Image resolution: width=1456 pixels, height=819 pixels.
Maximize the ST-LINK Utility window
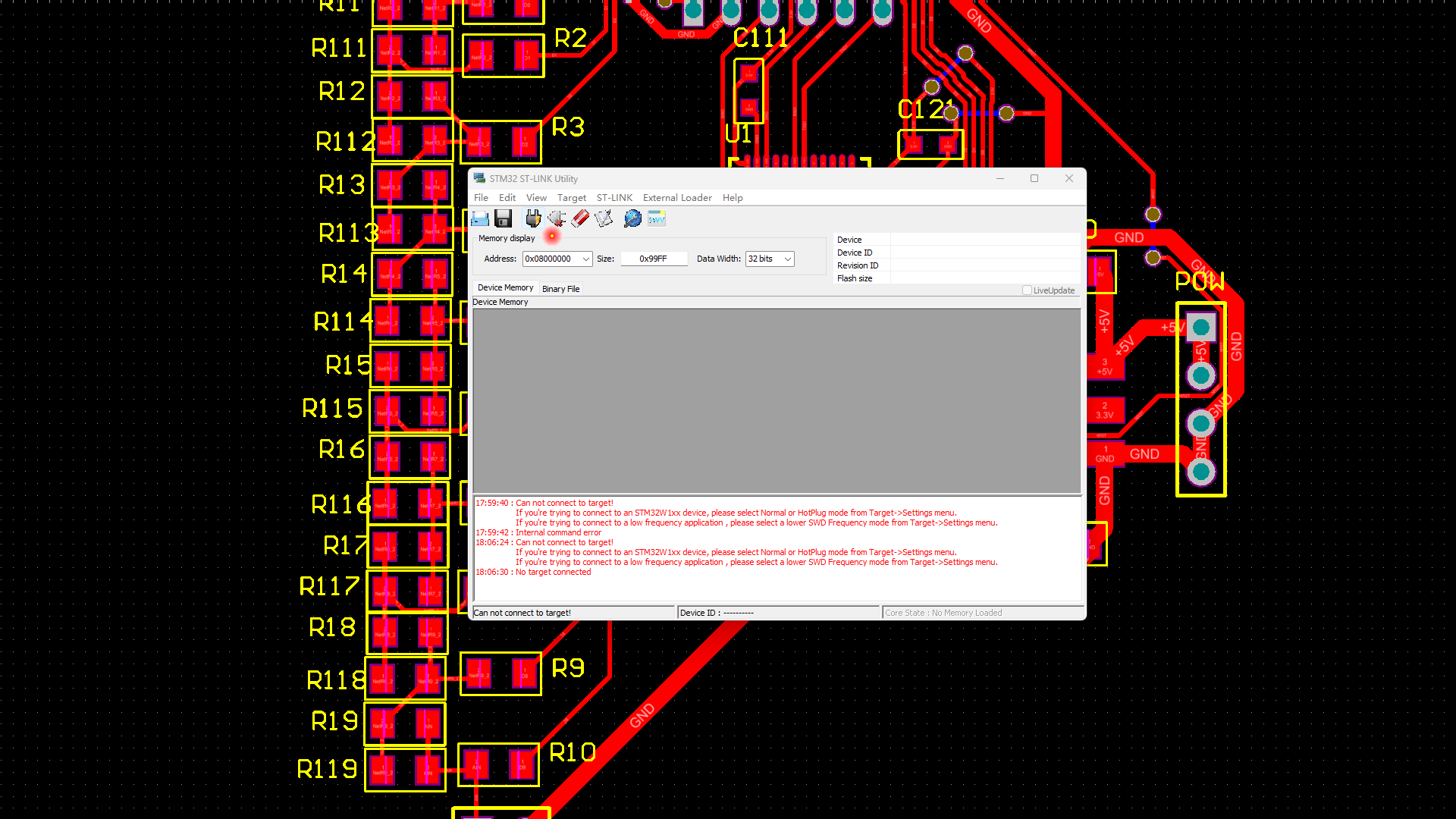pyautogui.click(x=1034, y=179)
